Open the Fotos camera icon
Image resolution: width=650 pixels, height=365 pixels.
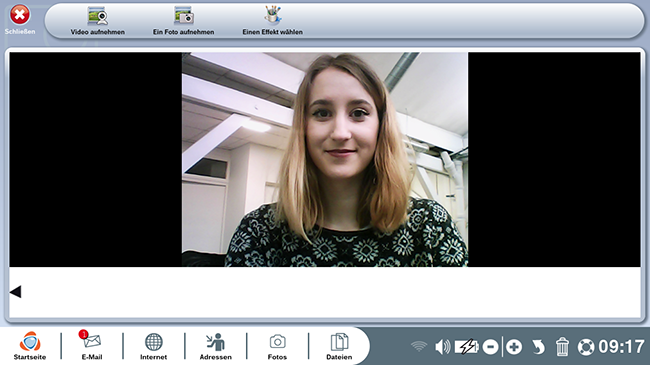(277, 342)
